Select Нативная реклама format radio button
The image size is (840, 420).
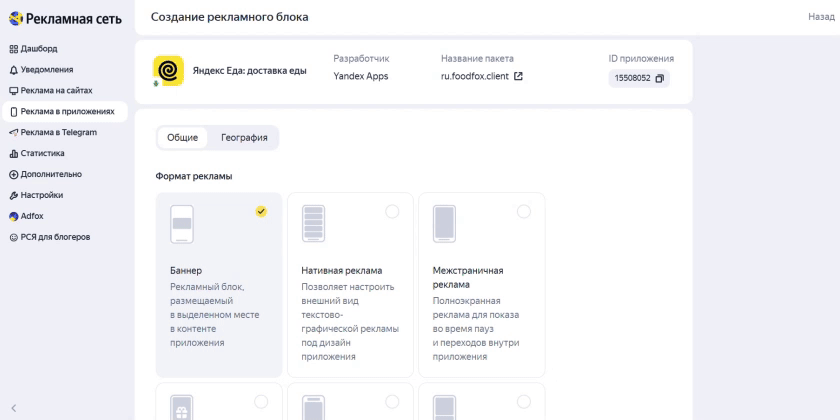tap(392, 211)
